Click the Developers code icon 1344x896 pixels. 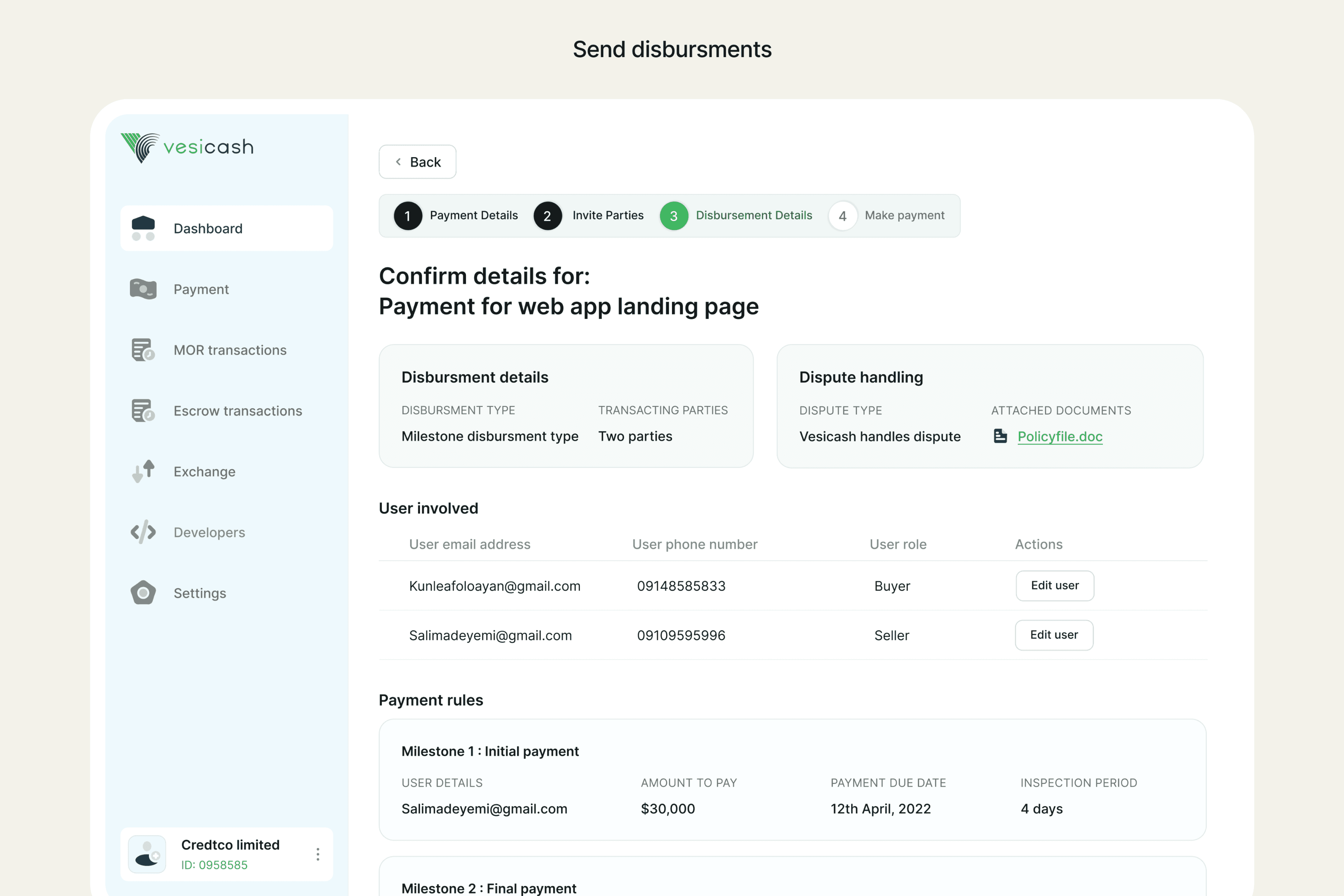click(x=143, y=532)
